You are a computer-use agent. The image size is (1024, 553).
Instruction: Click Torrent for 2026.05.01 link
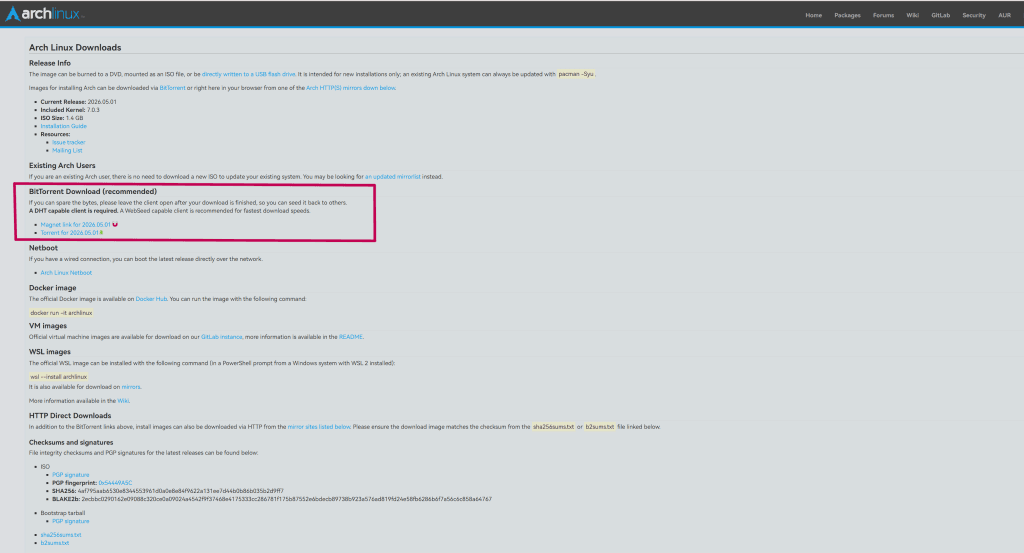69,232
